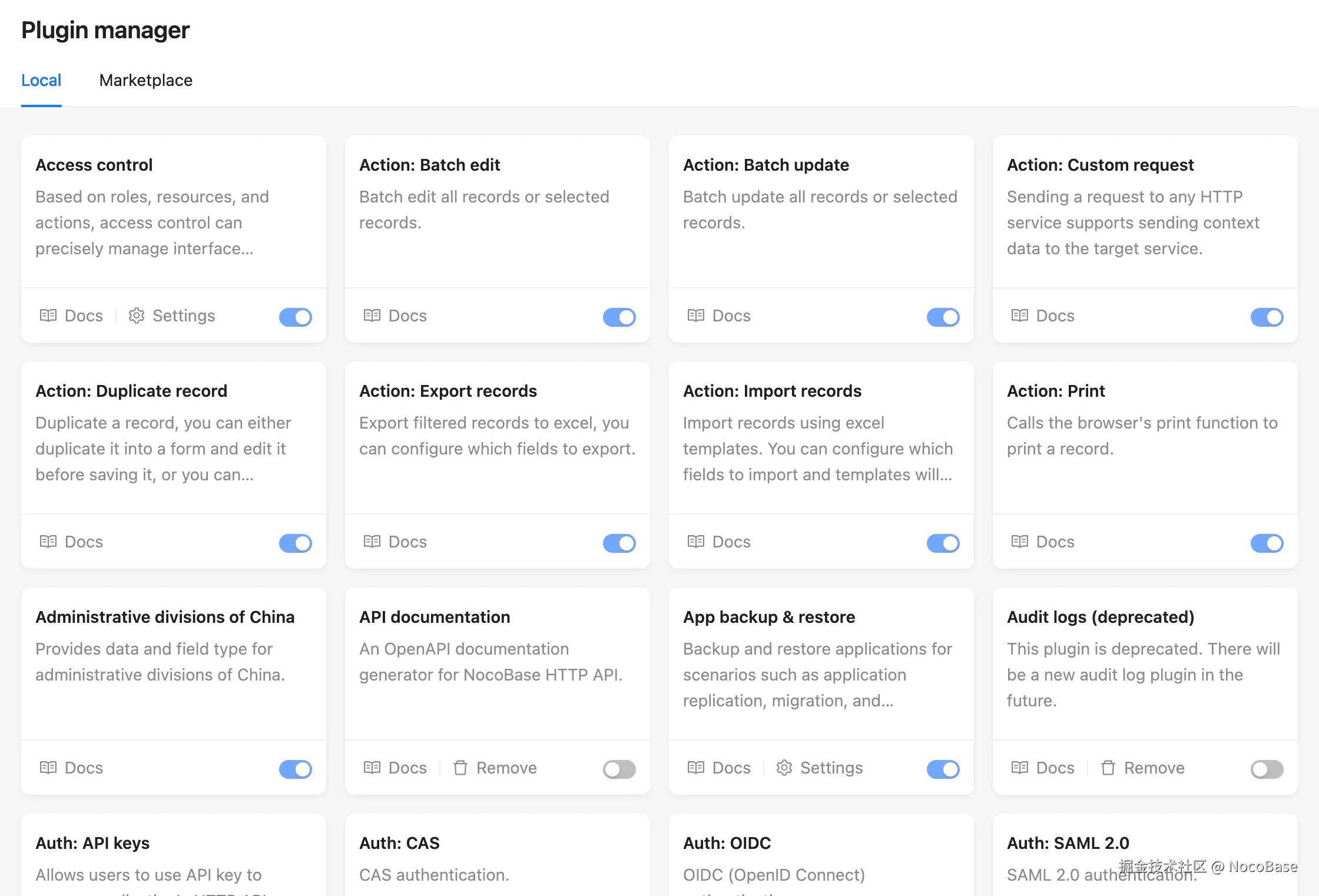Click the Settings gear icon for Access control
Viewport: 1319px width, 896px height.
pos(137,316)
